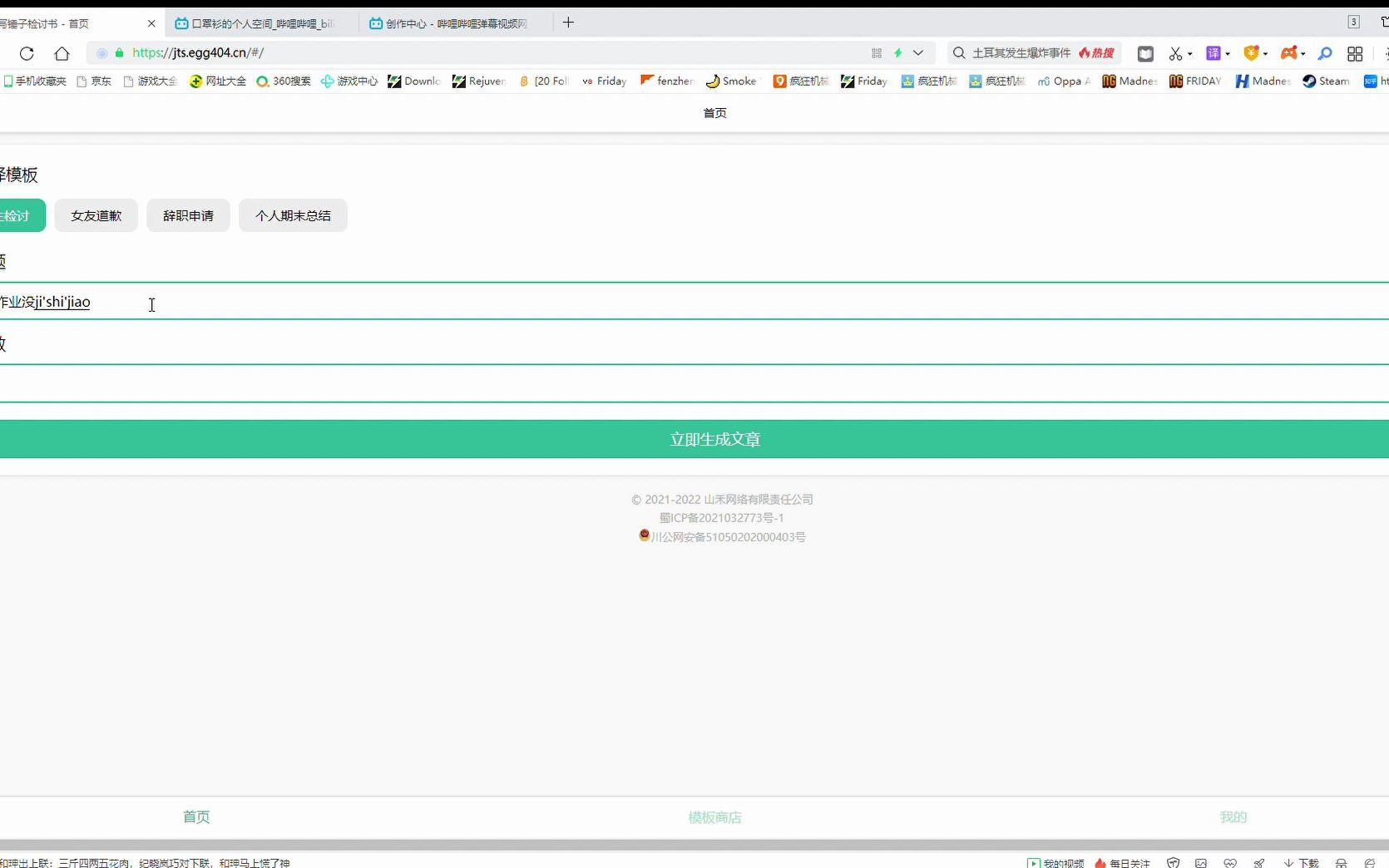
Task: Reload the page with the refresh icon
Action: pyautogui.click(x=27, y=53)
